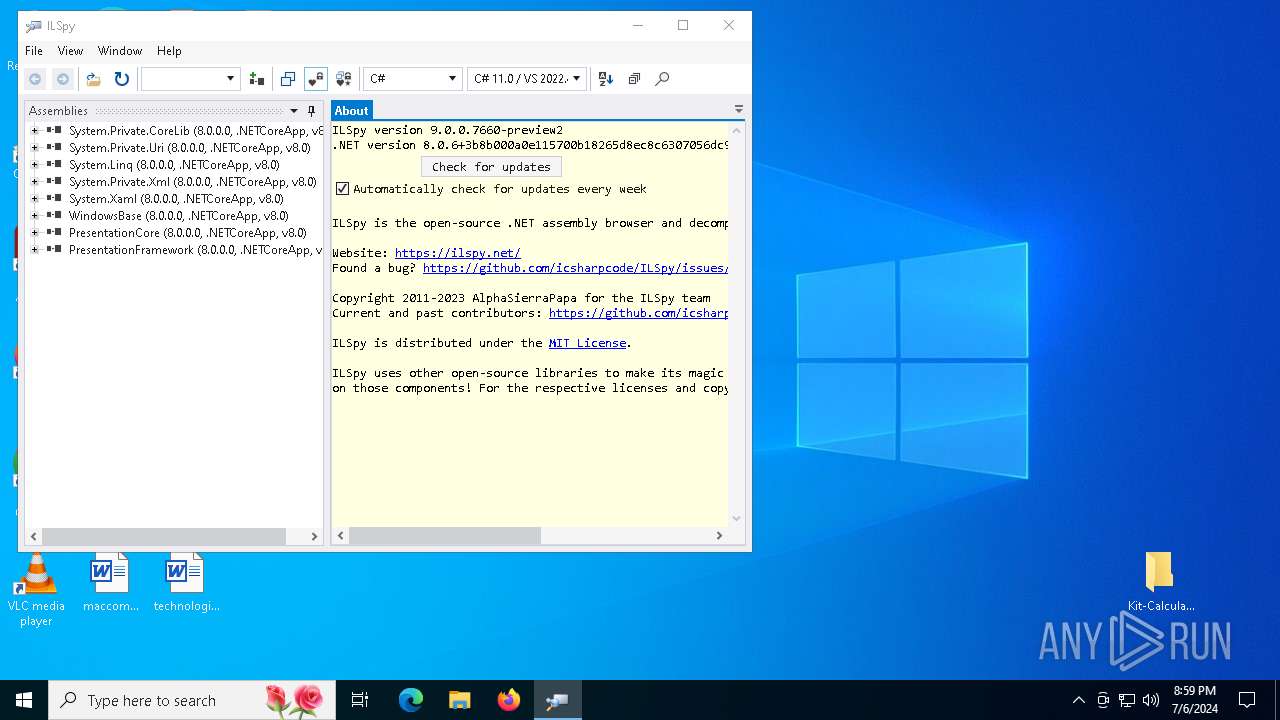Open the network icon in system tray
1280x720 pixels.
[x=1127, y=700]
